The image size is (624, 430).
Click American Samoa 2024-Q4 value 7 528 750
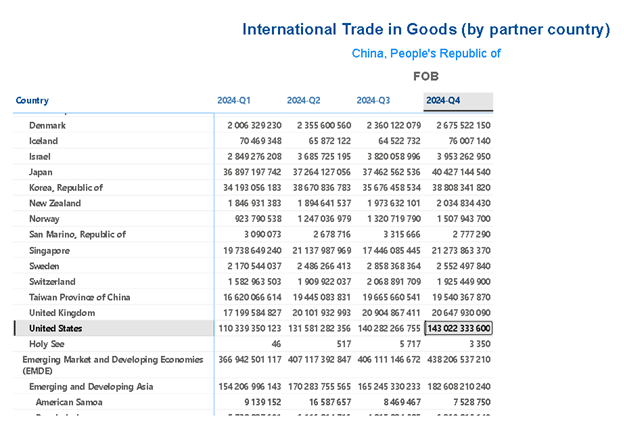[x=472, y=402]
